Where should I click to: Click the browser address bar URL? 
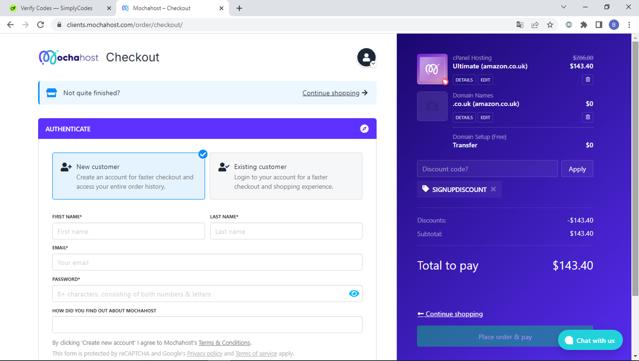[x=125, y=25]
